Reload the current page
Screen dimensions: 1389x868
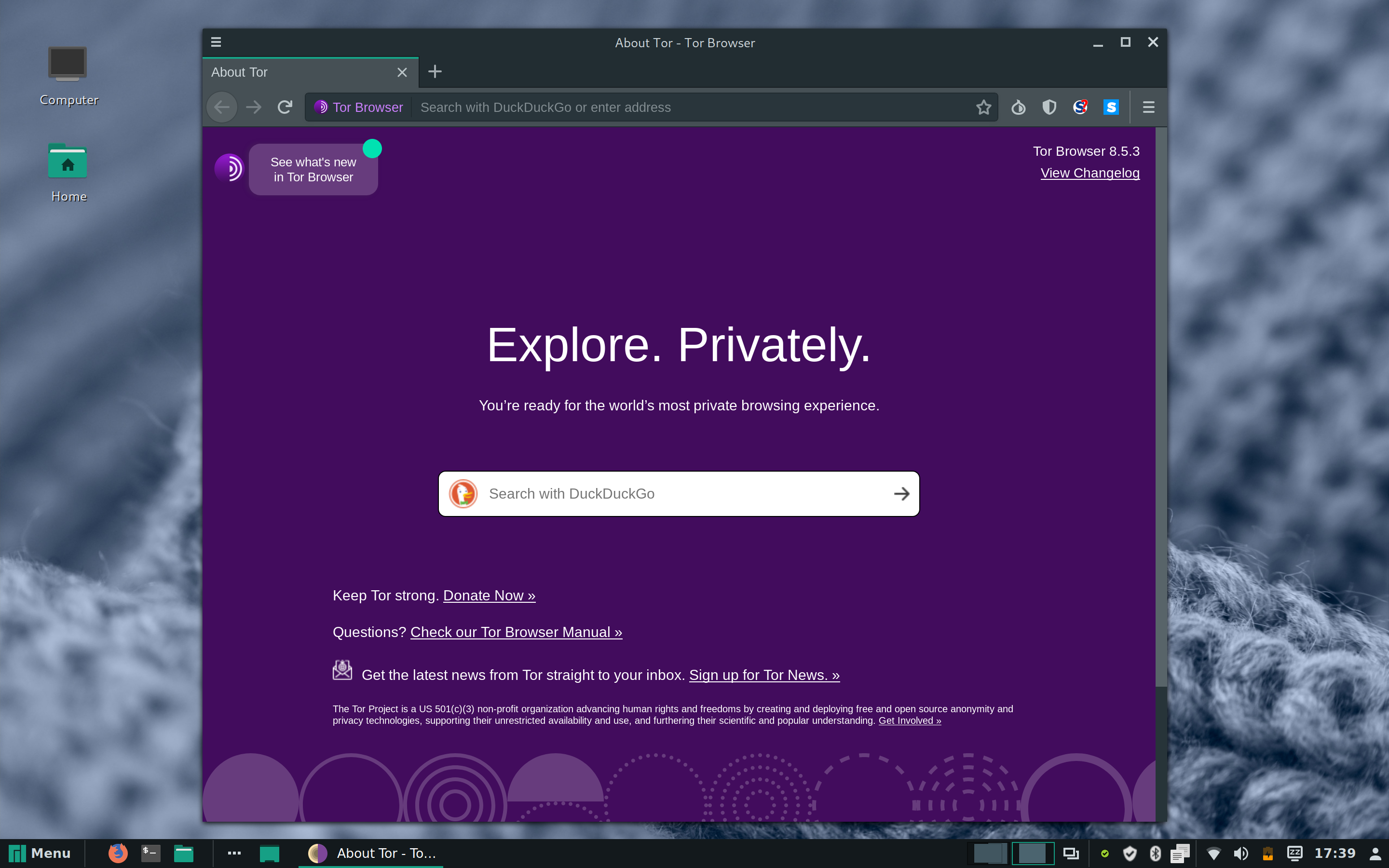click(x=285, y=108)
